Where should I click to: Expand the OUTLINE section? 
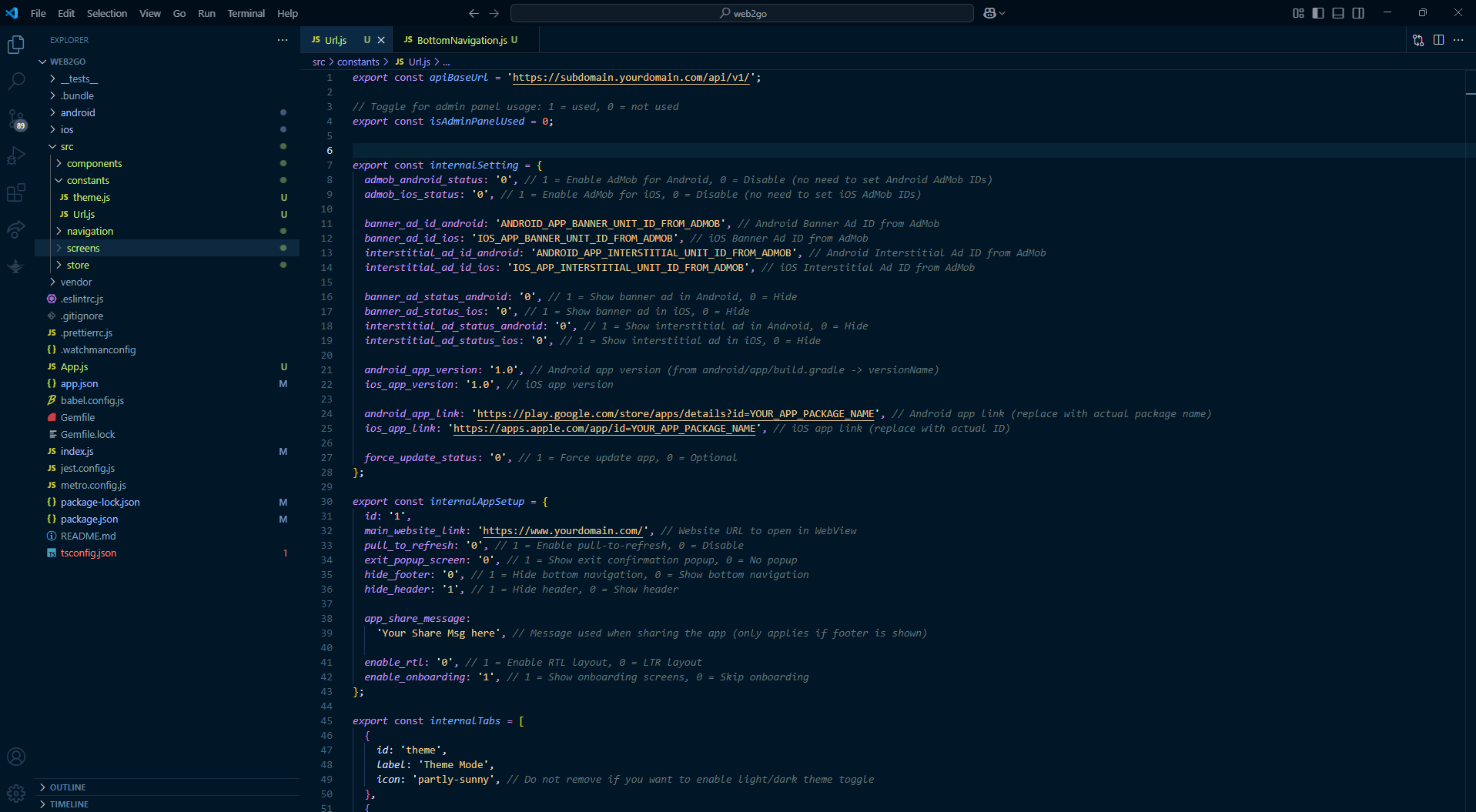tap(68, 787)
